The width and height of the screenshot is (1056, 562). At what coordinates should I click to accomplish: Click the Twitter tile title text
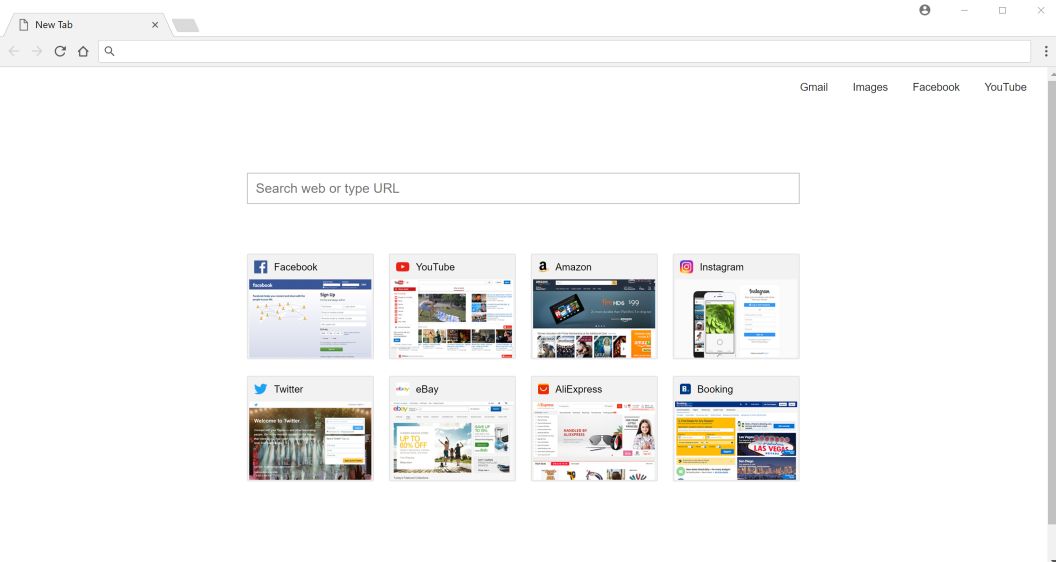[288, 389]
